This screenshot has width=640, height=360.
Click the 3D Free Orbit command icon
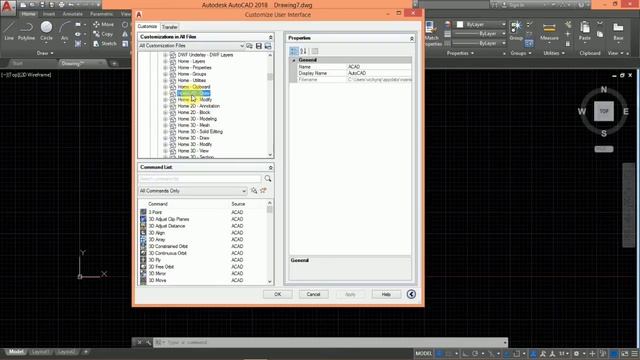(143, 267)
